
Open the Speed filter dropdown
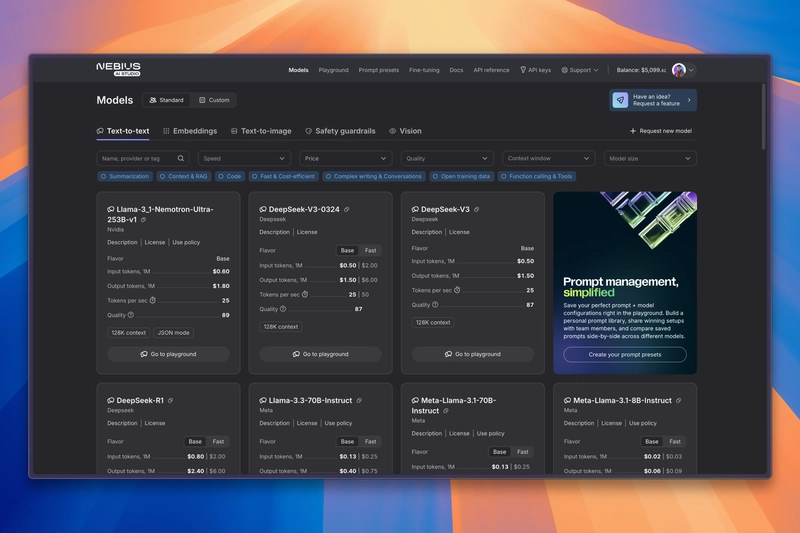coord(244,159)
